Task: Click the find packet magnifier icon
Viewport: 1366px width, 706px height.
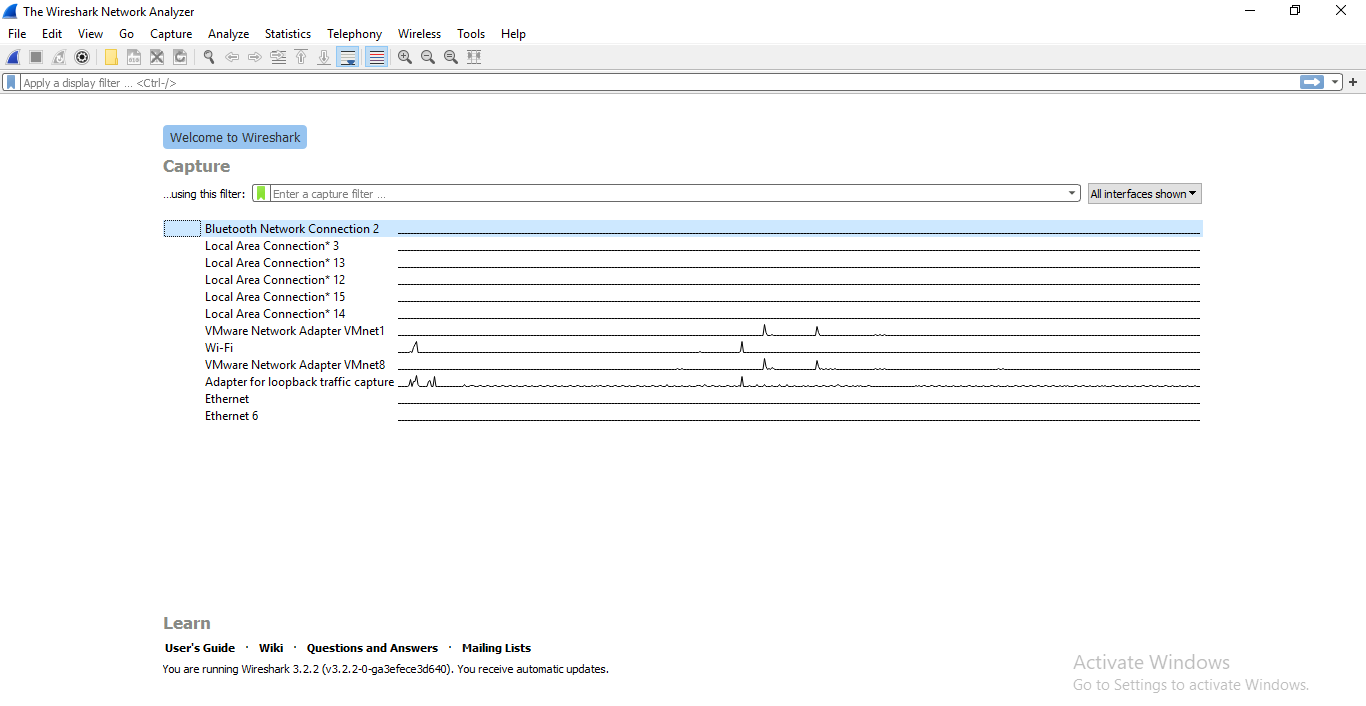Action: pos(209,58)
